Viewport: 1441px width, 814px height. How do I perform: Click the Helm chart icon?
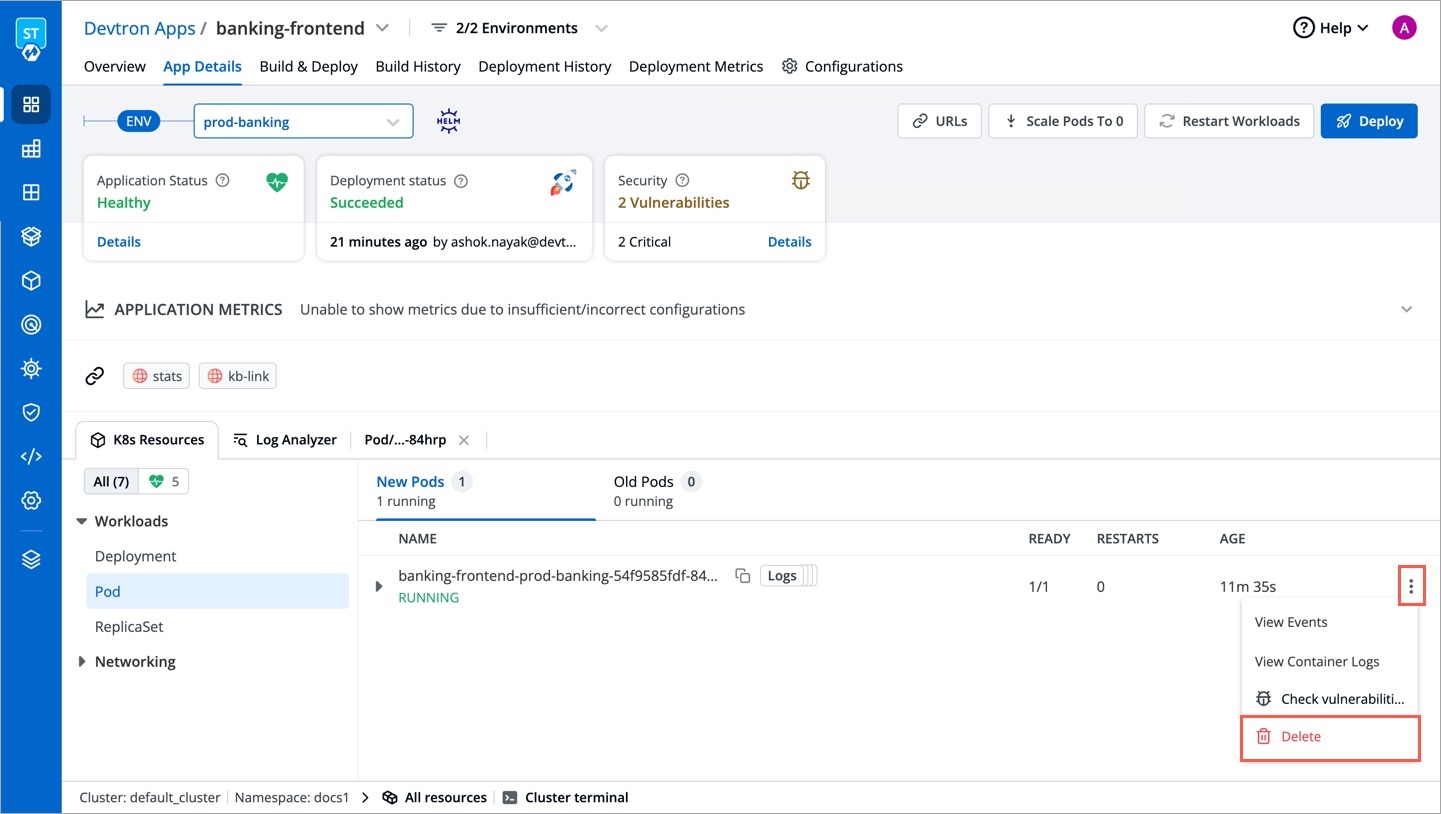(448, 122)
